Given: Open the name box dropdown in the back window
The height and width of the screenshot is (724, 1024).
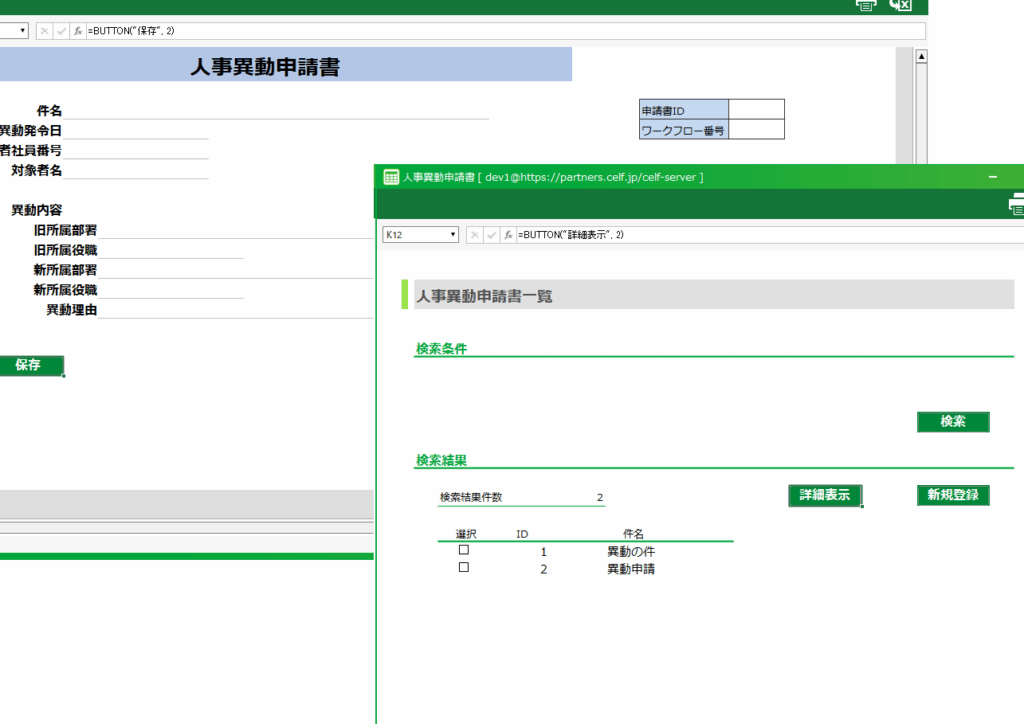Looking at the screenshot, I should click(x=23, y=31).
